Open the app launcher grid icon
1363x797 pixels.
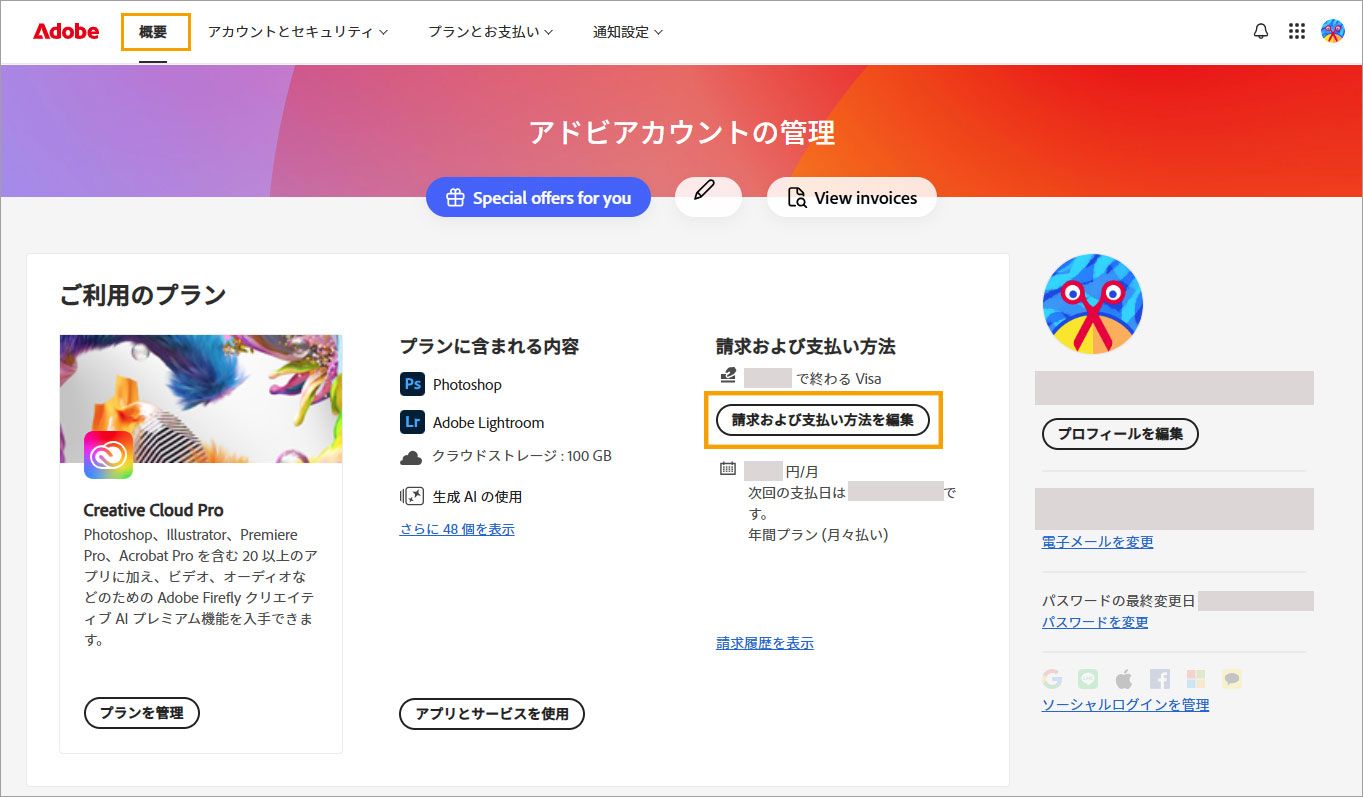point(1297,31)
